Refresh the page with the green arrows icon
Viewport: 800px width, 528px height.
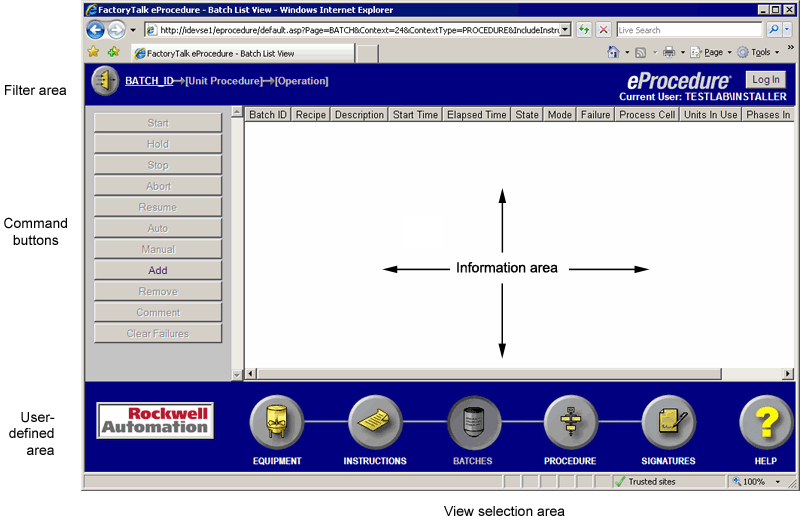click(x=584, y=30)
